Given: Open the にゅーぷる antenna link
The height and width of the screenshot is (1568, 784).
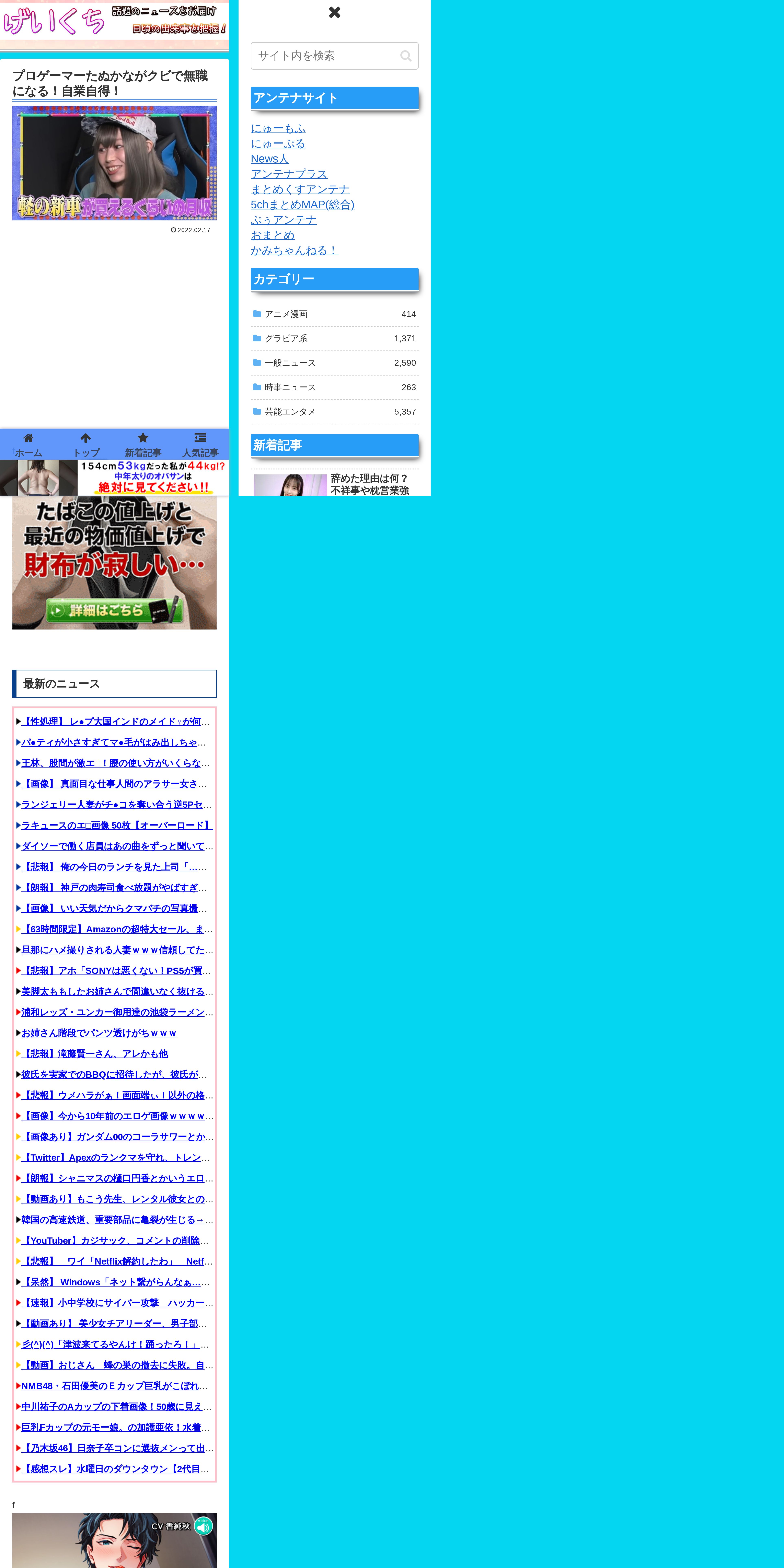Looking at the screenshot, I should click(278, 144).
